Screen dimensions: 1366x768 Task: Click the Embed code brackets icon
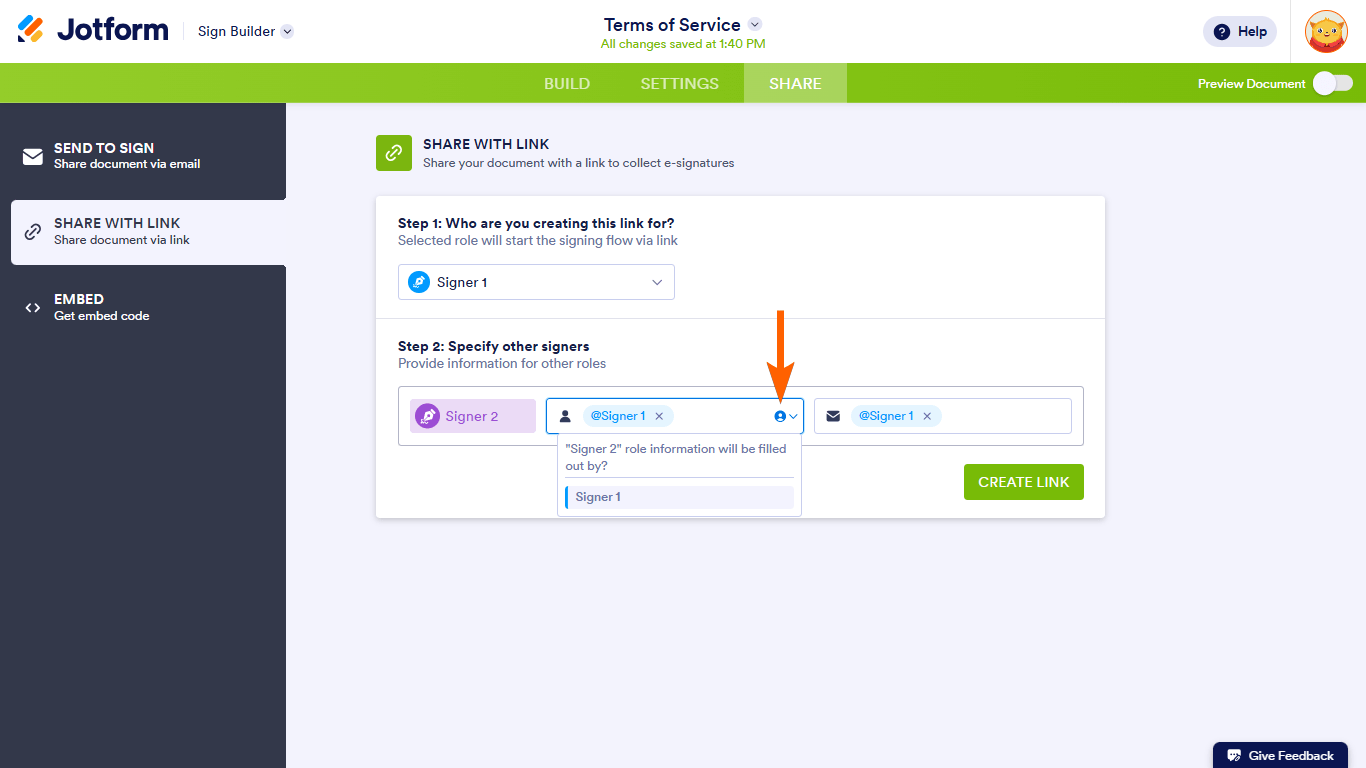point(33,308)
